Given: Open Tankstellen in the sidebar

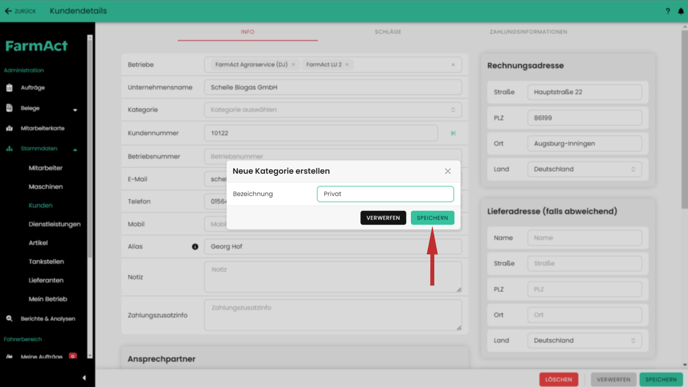Looking at the screenshot, I should point(46,262).
